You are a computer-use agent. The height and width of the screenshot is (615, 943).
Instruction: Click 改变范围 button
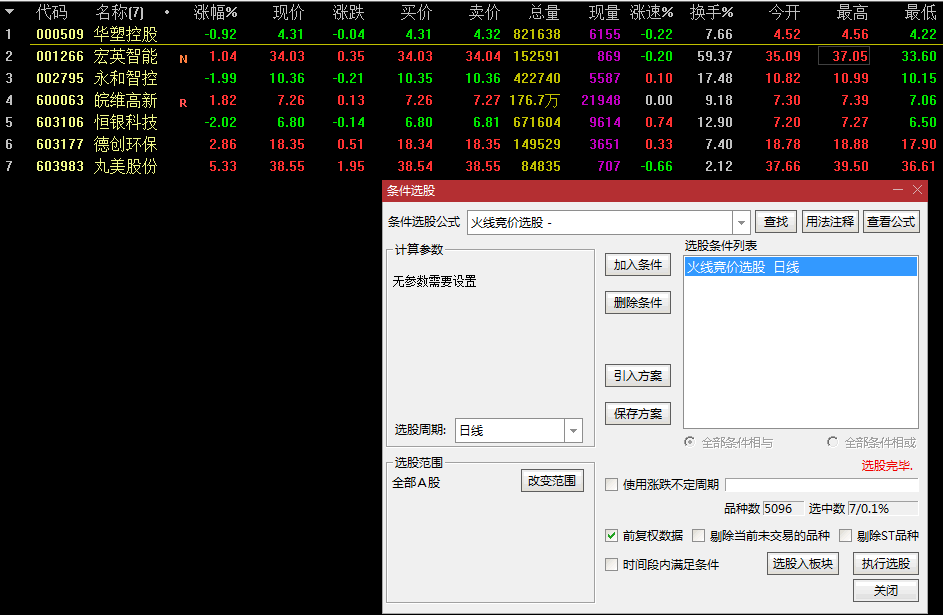[552, 481]
